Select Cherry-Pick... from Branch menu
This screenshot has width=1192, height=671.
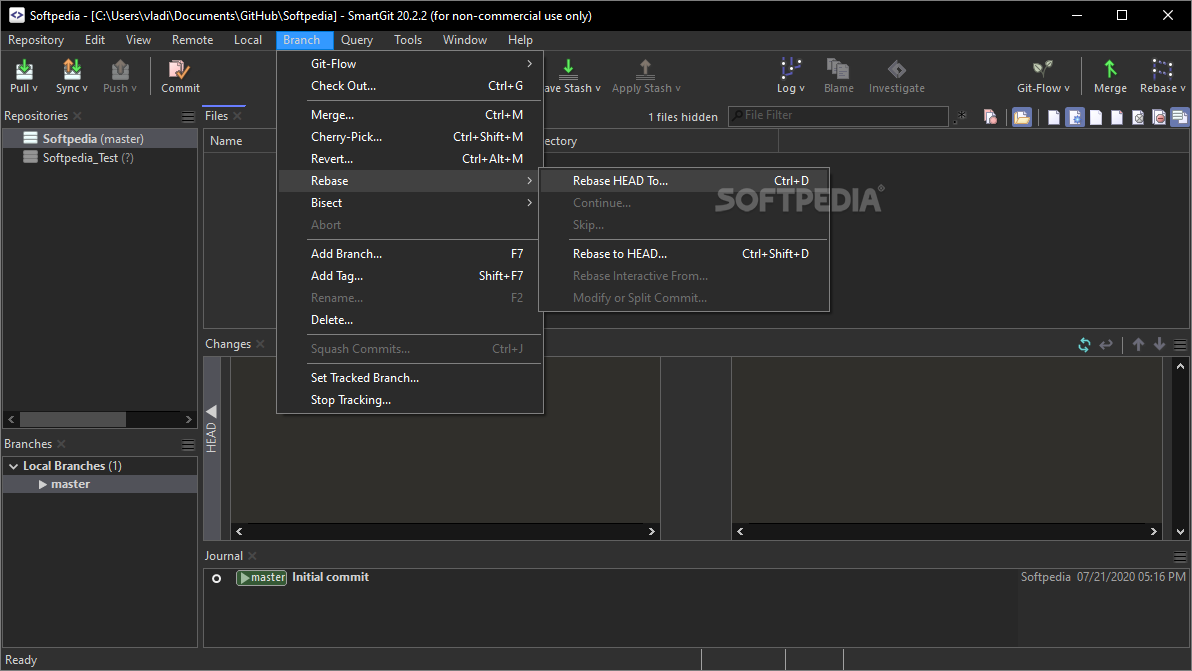click(x=411, y=137)
